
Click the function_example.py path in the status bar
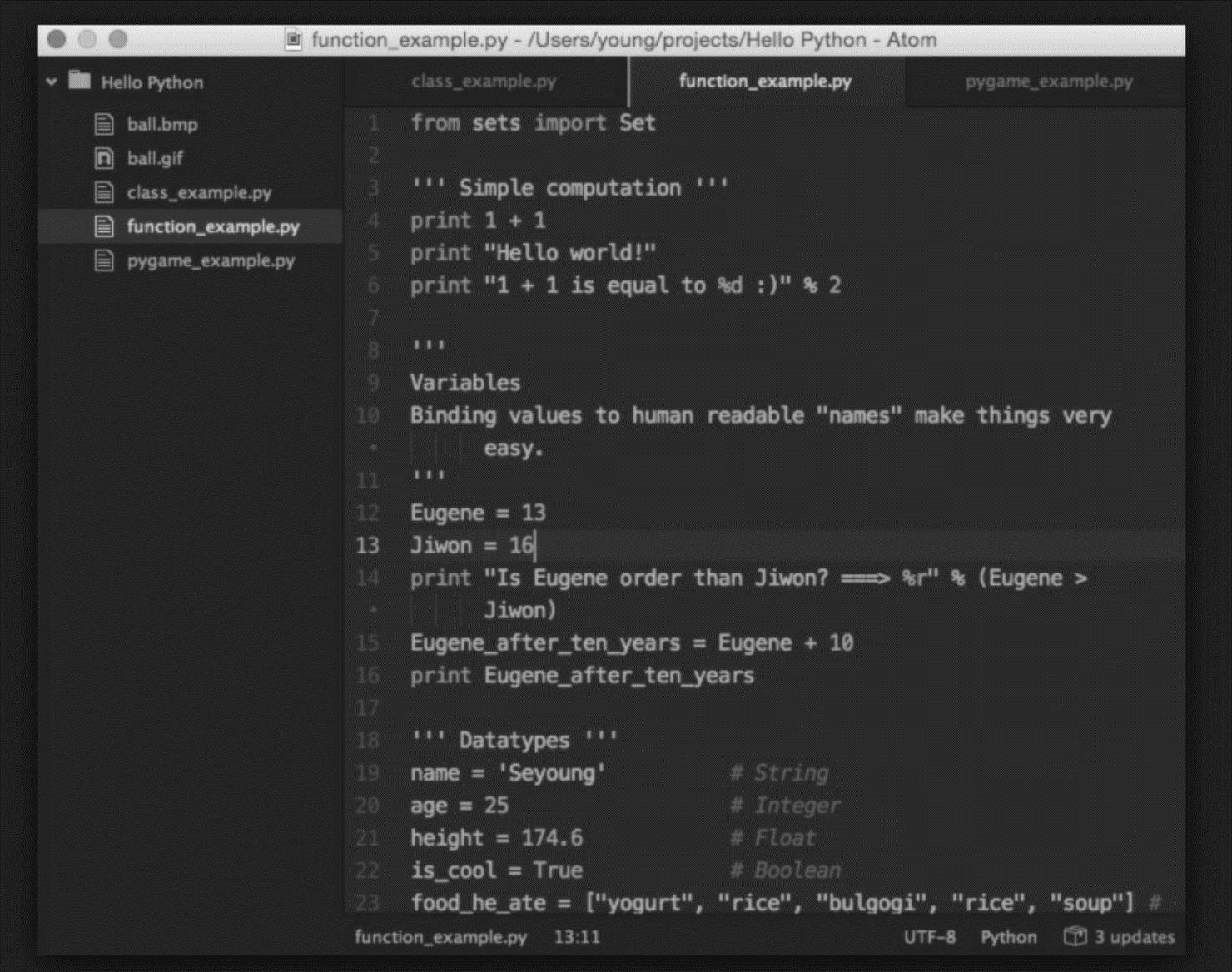click(440, 937)
